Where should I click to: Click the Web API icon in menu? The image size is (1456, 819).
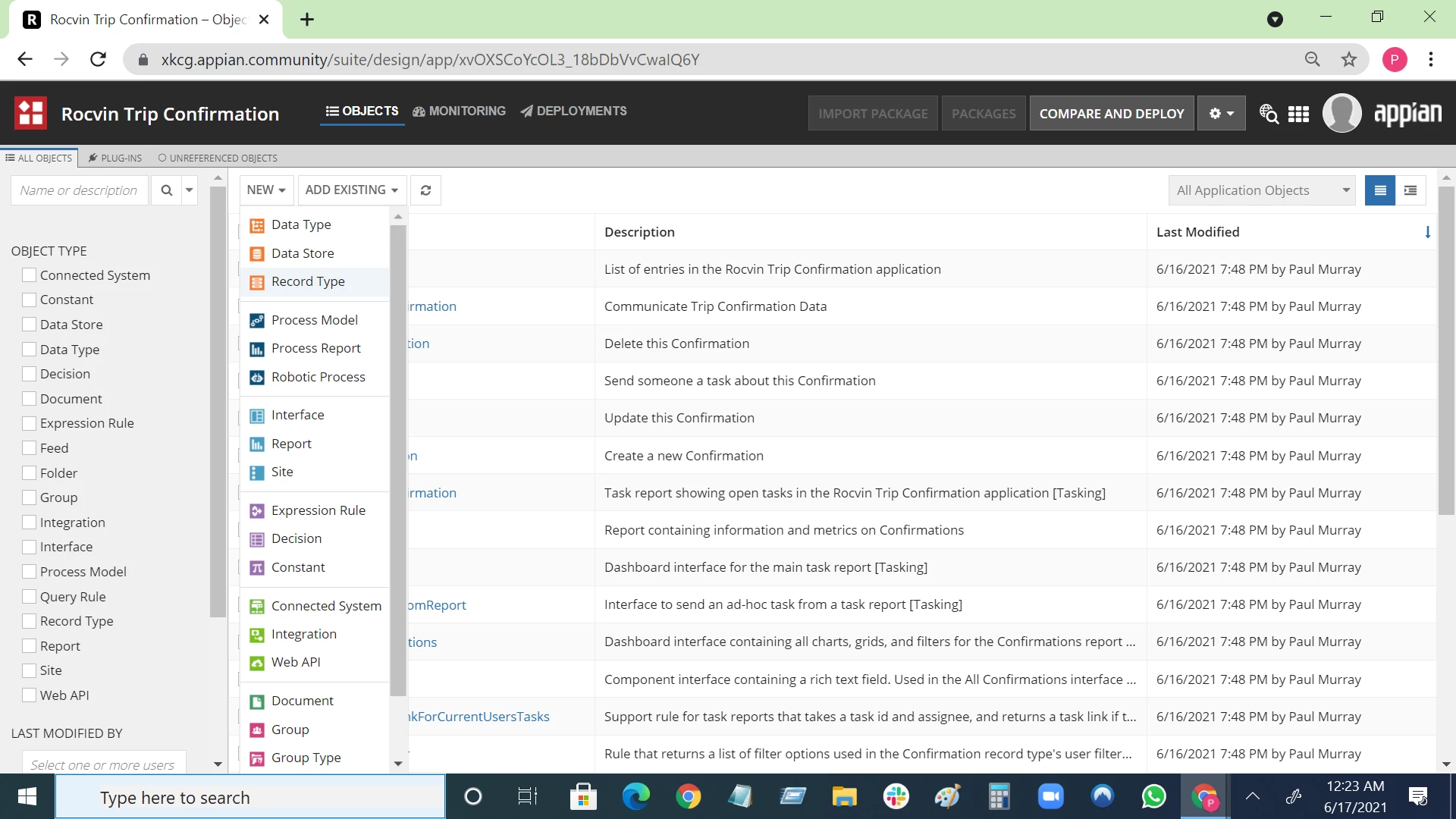click(257, 663)
